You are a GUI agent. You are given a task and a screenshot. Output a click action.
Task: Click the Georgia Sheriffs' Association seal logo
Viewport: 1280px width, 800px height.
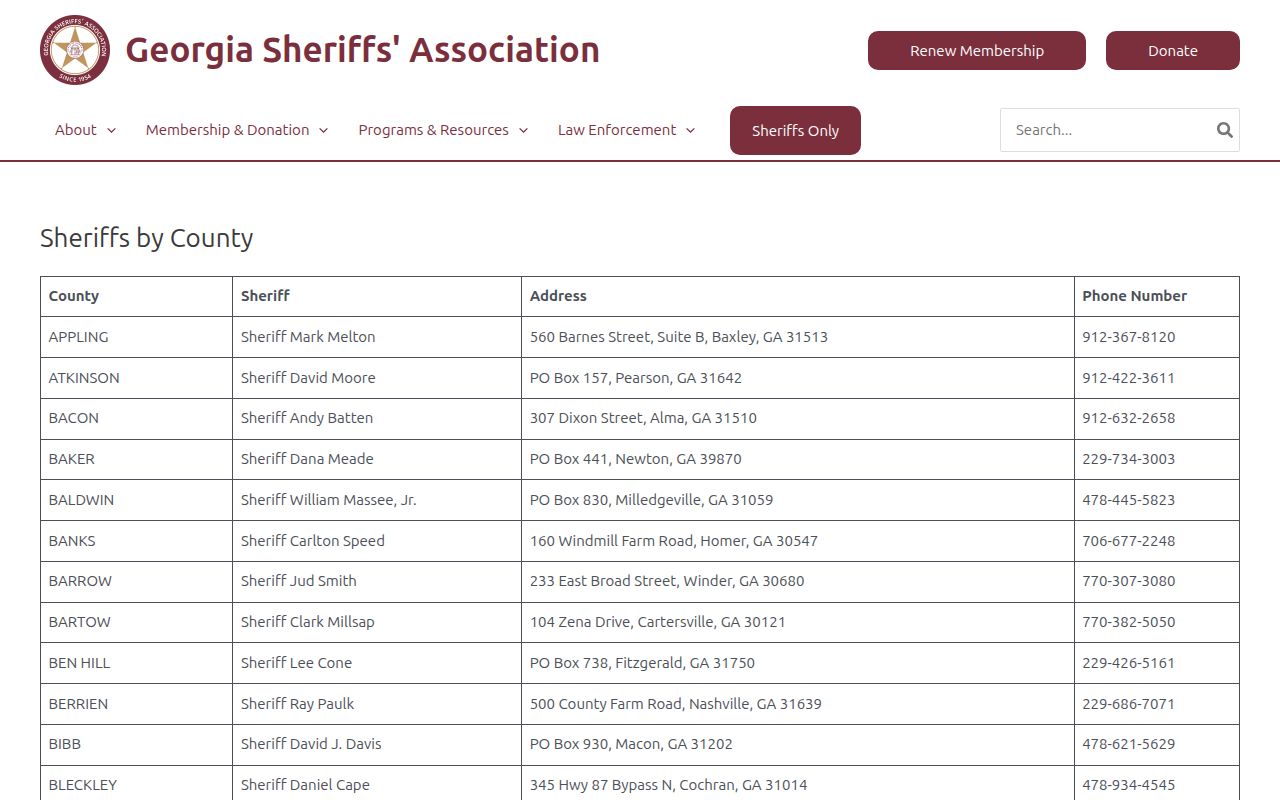[x=75, y=50]
